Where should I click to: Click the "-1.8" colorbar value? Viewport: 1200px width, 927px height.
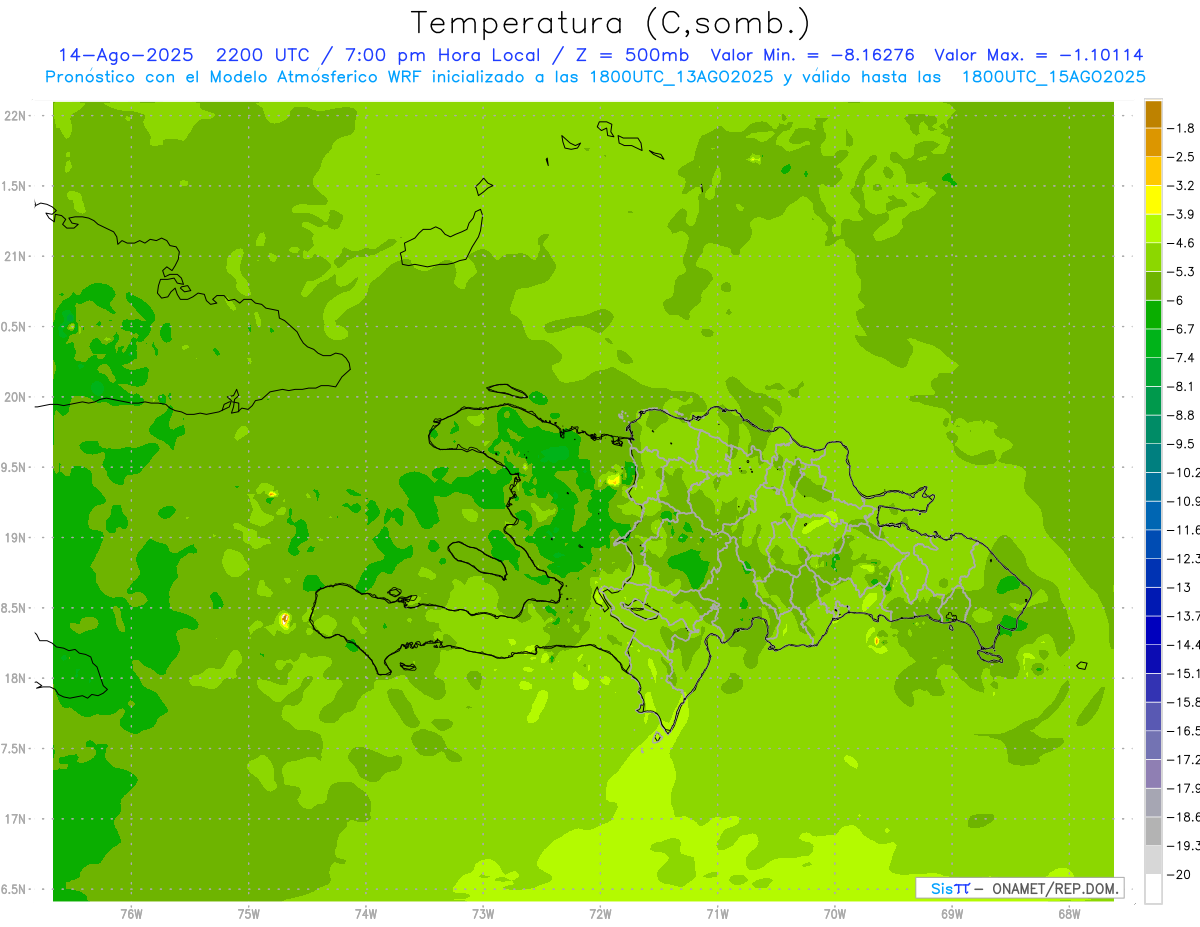tap(1181, 128)
